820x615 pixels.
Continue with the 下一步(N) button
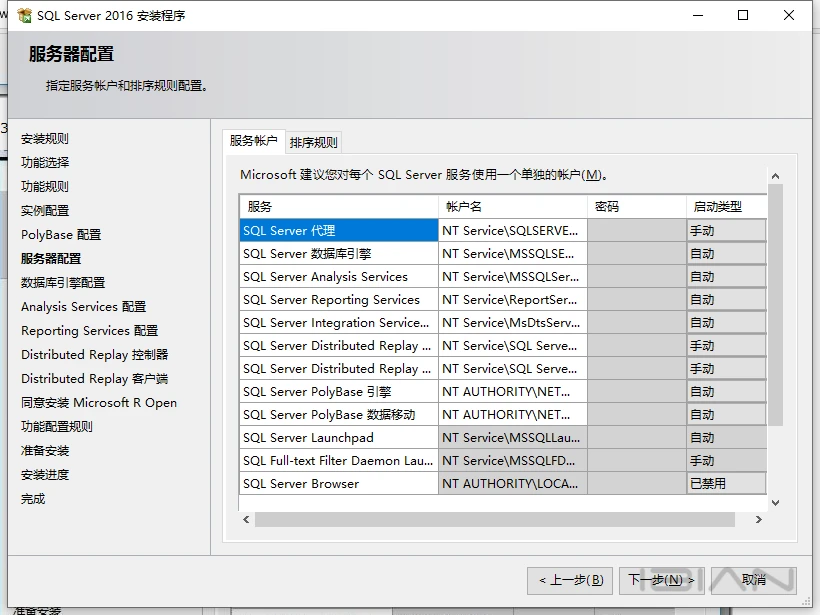[x=662, y=580]
